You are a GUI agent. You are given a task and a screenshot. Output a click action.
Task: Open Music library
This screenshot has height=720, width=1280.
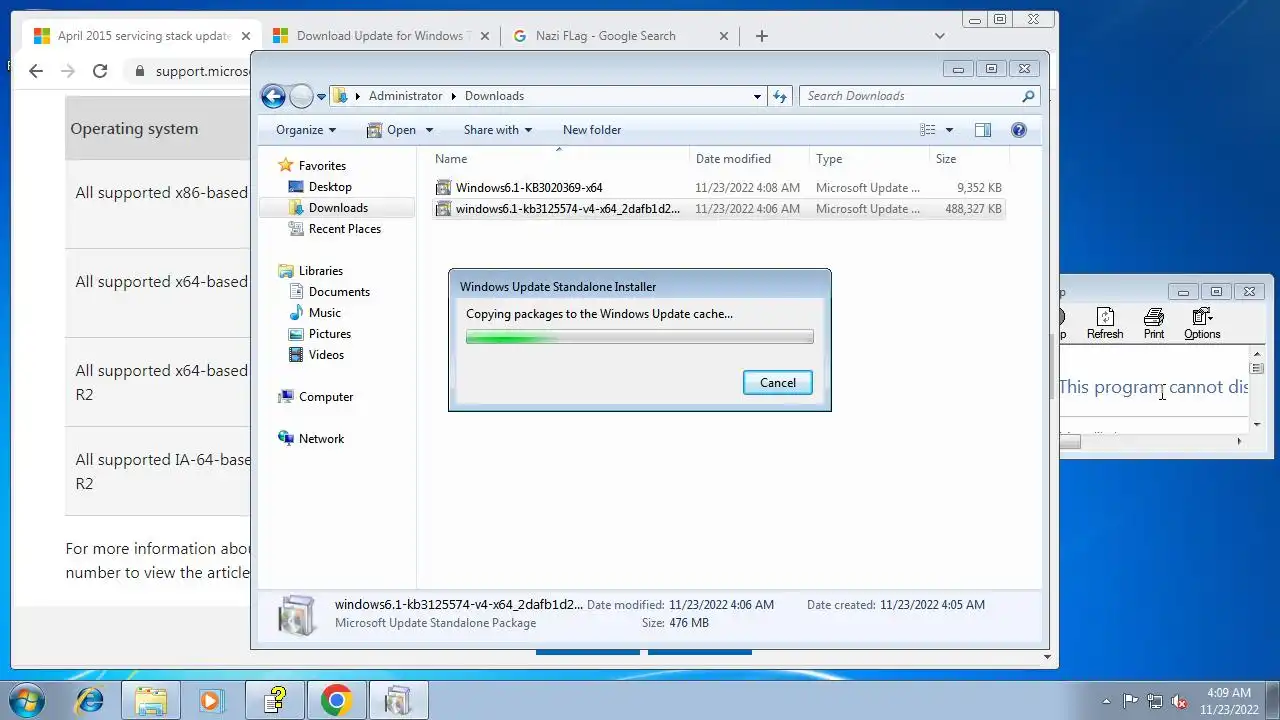tap(324, 313)
